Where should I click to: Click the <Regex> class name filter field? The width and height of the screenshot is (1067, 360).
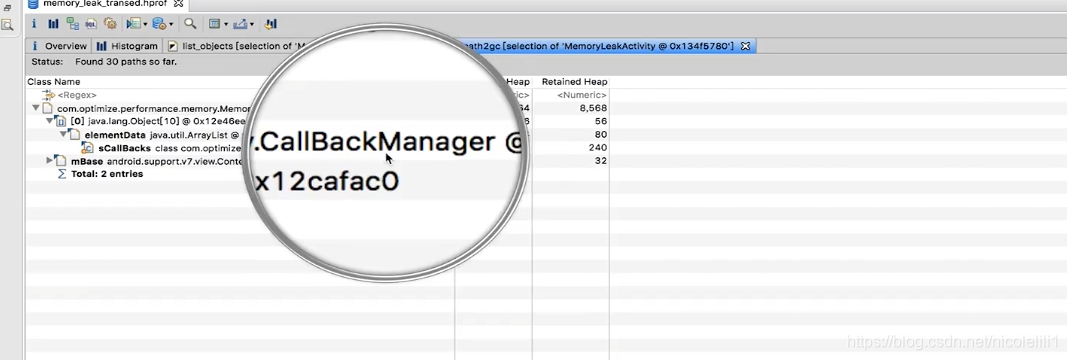pyautogui.click(x=77, y=95)
